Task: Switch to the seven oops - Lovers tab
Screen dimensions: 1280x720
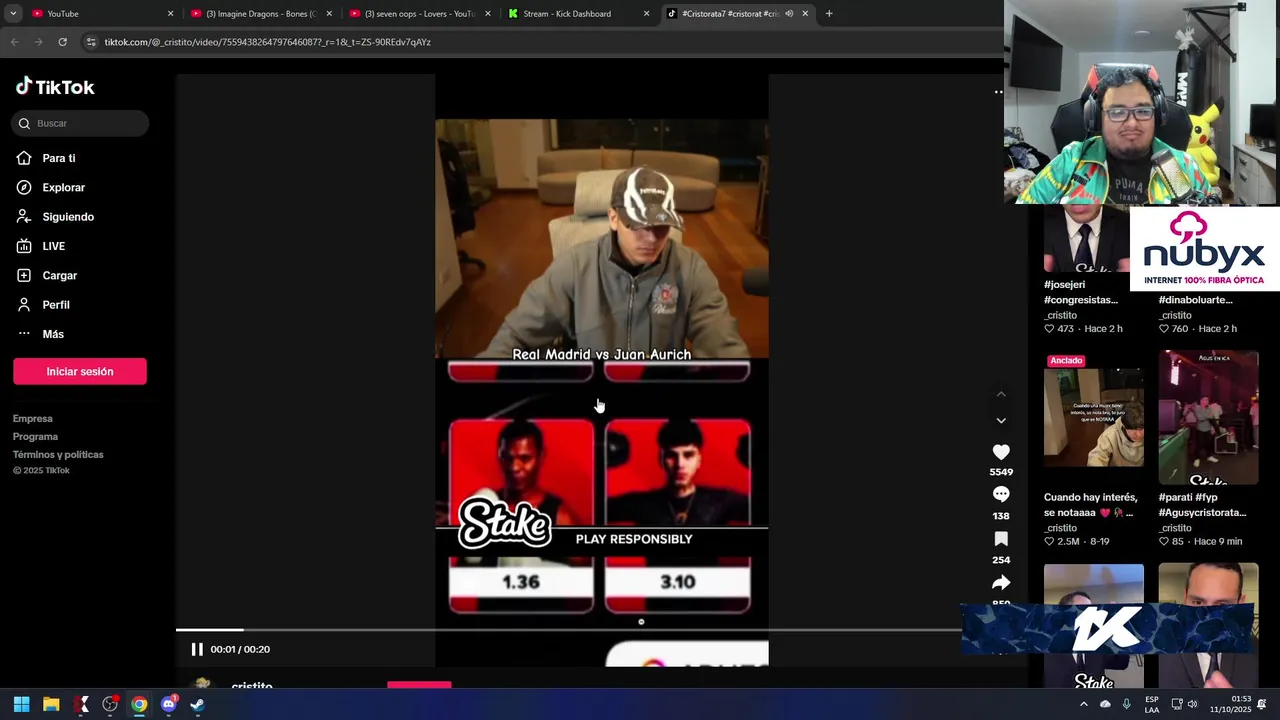Action: [x=420, y=13]
